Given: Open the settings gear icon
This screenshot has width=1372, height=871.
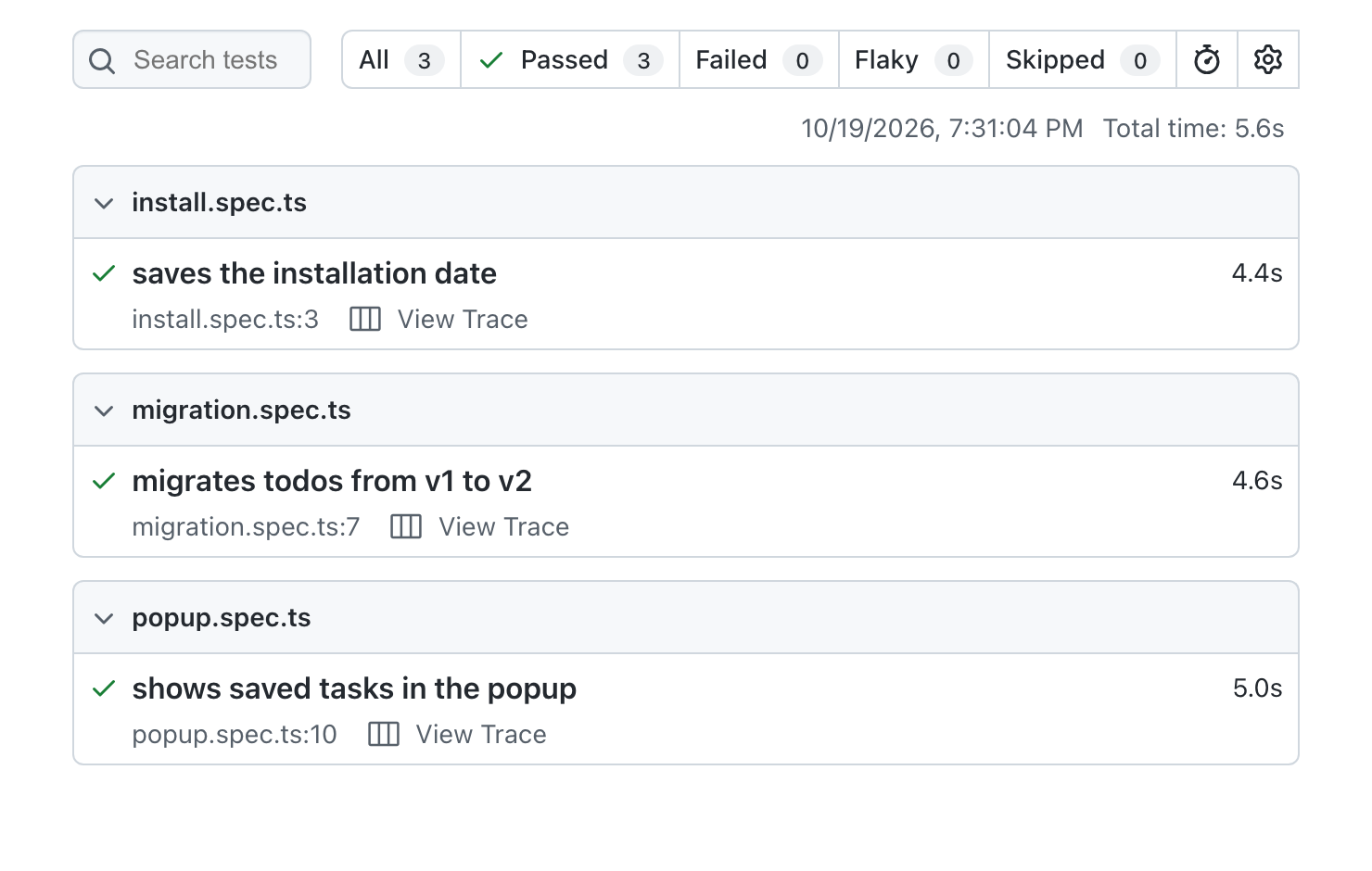Looking at the screenshot, I should 1267,60.
